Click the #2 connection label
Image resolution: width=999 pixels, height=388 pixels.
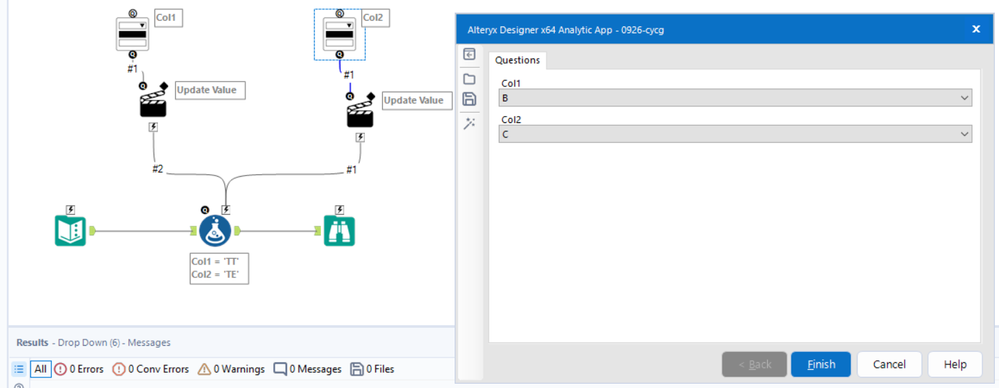pos(157,169)
